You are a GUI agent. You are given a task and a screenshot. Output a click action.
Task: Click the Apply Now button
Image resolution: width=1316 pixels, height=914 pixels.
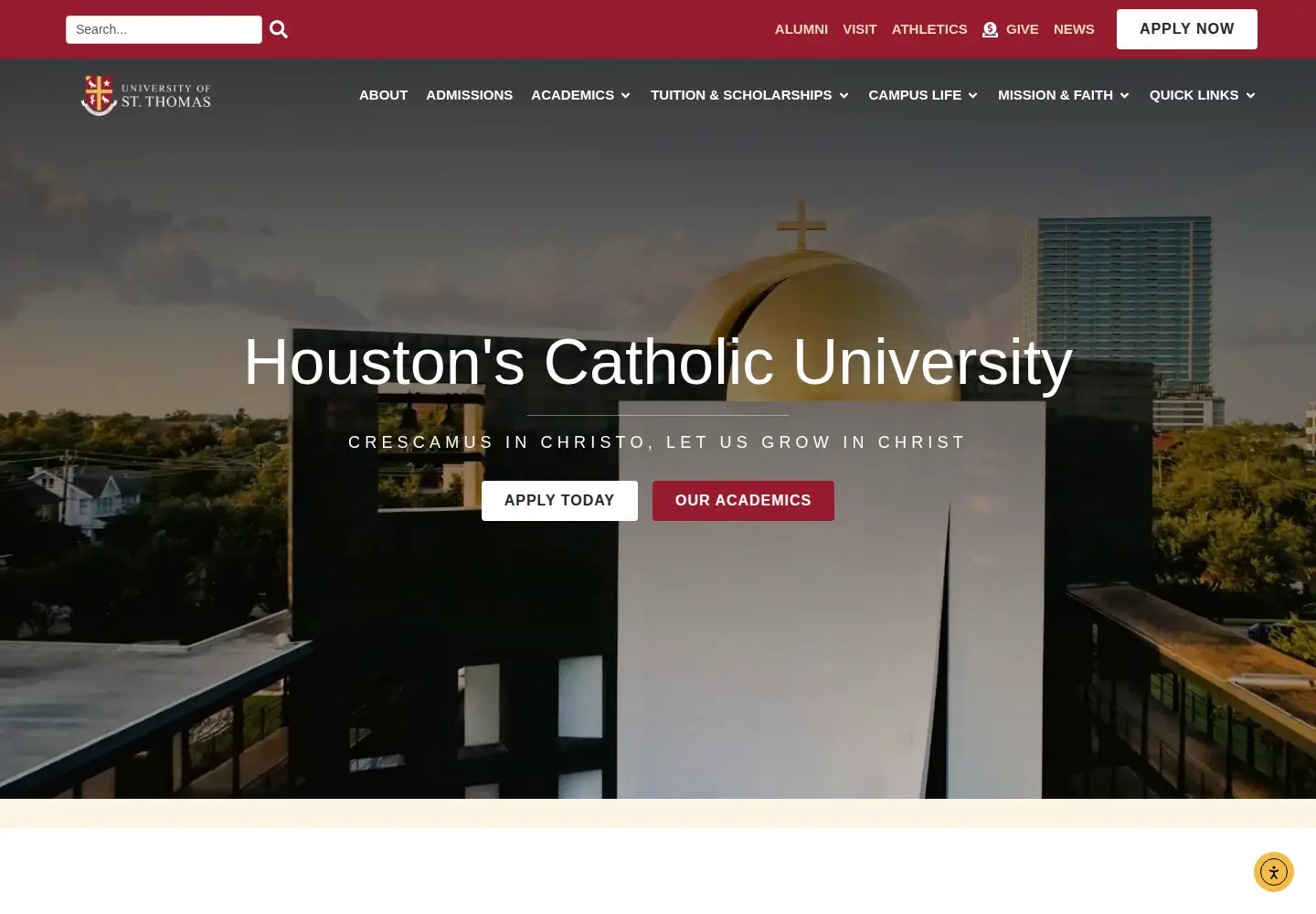1186,29
